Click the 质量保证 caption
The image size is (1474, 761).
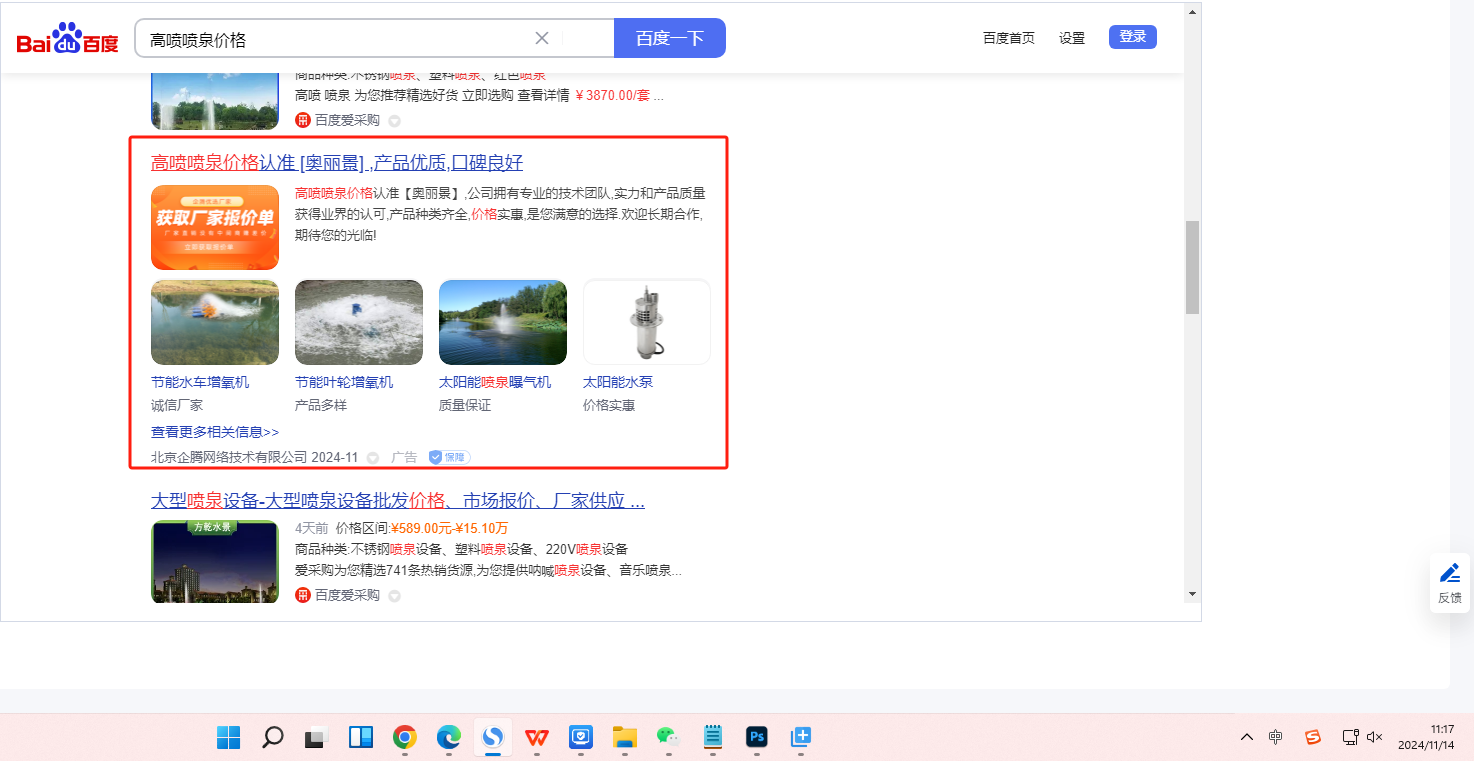point(465,405)
